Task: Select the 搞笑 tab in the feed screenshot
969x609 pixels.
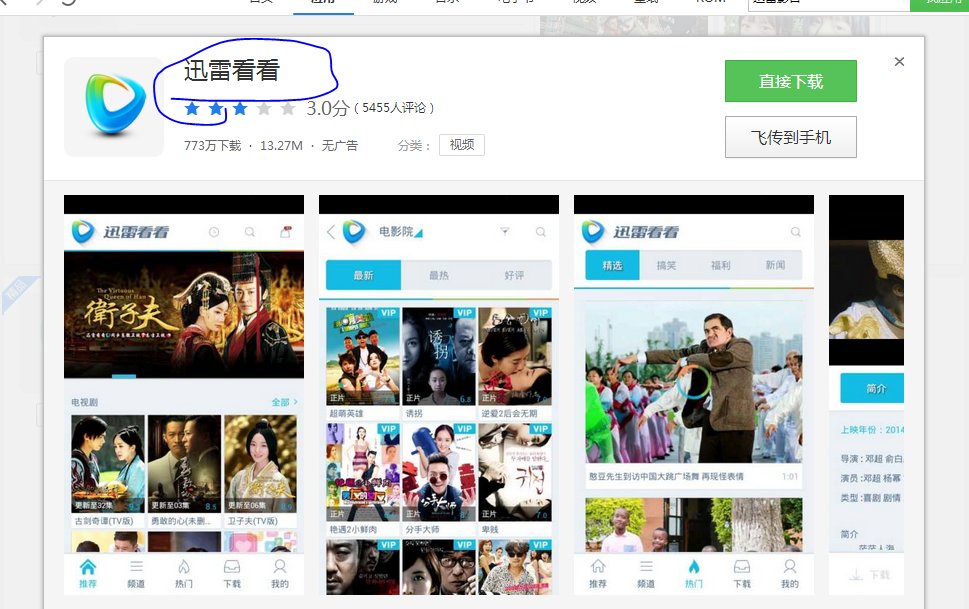Action: point(667,266)
